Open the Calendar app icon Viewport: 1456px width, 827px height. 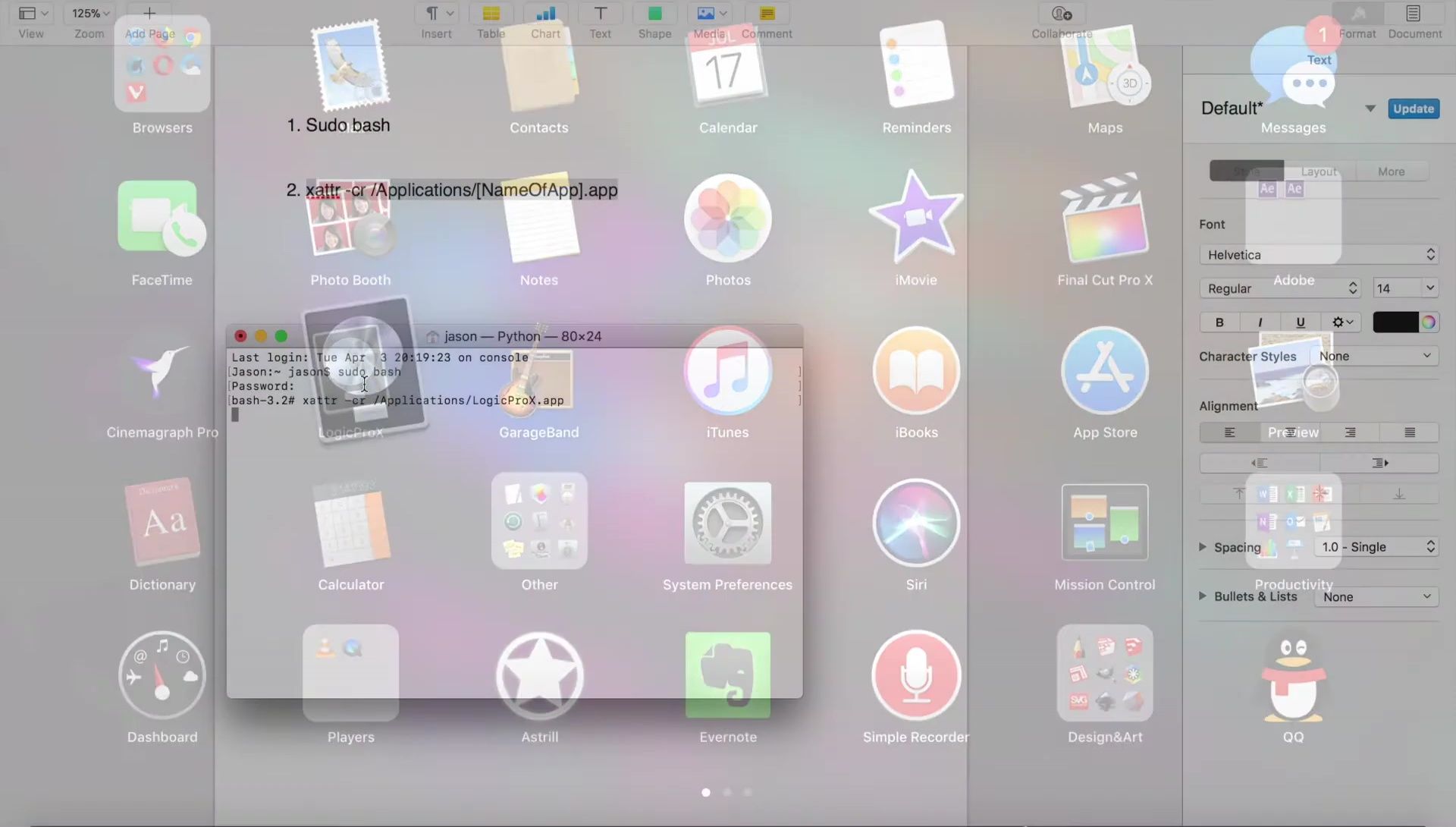click(x=727, y=68)
